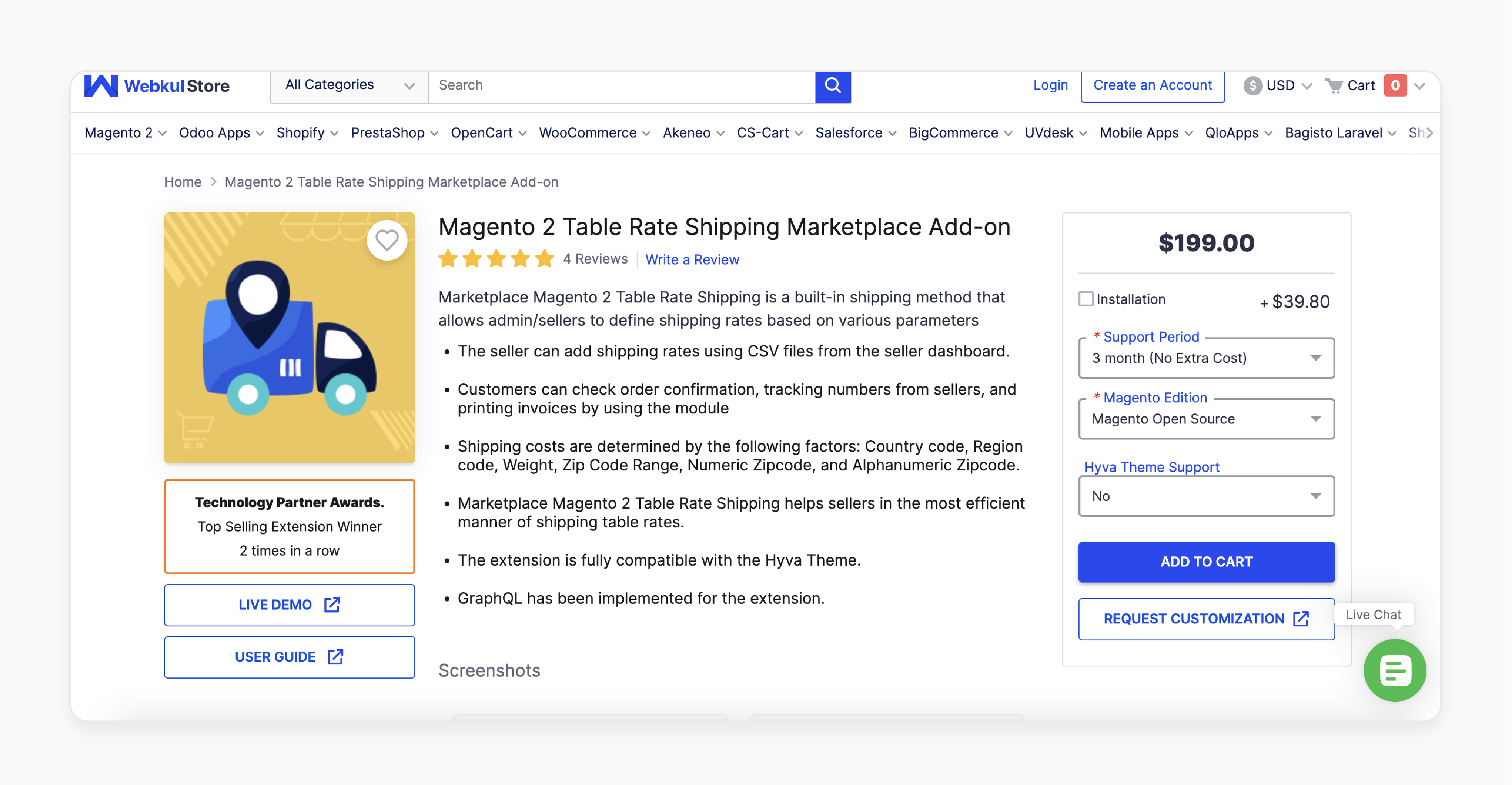Screen dimensions: 1512x785
Task: Expand the WooCommerce menu
Action: point(594,133)
